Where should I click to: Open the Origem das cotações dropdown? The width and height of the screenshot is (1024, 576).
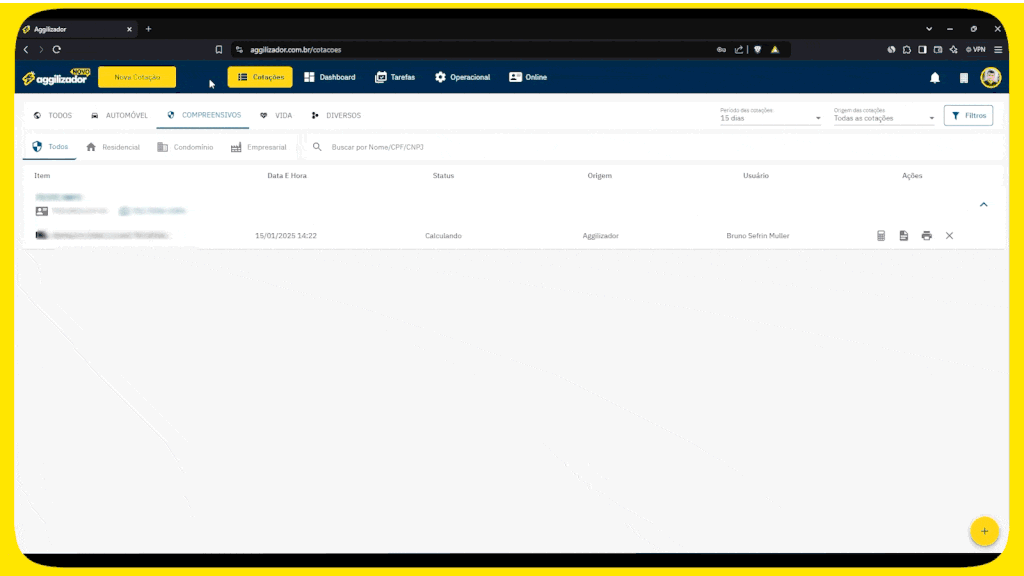point(884,118)
